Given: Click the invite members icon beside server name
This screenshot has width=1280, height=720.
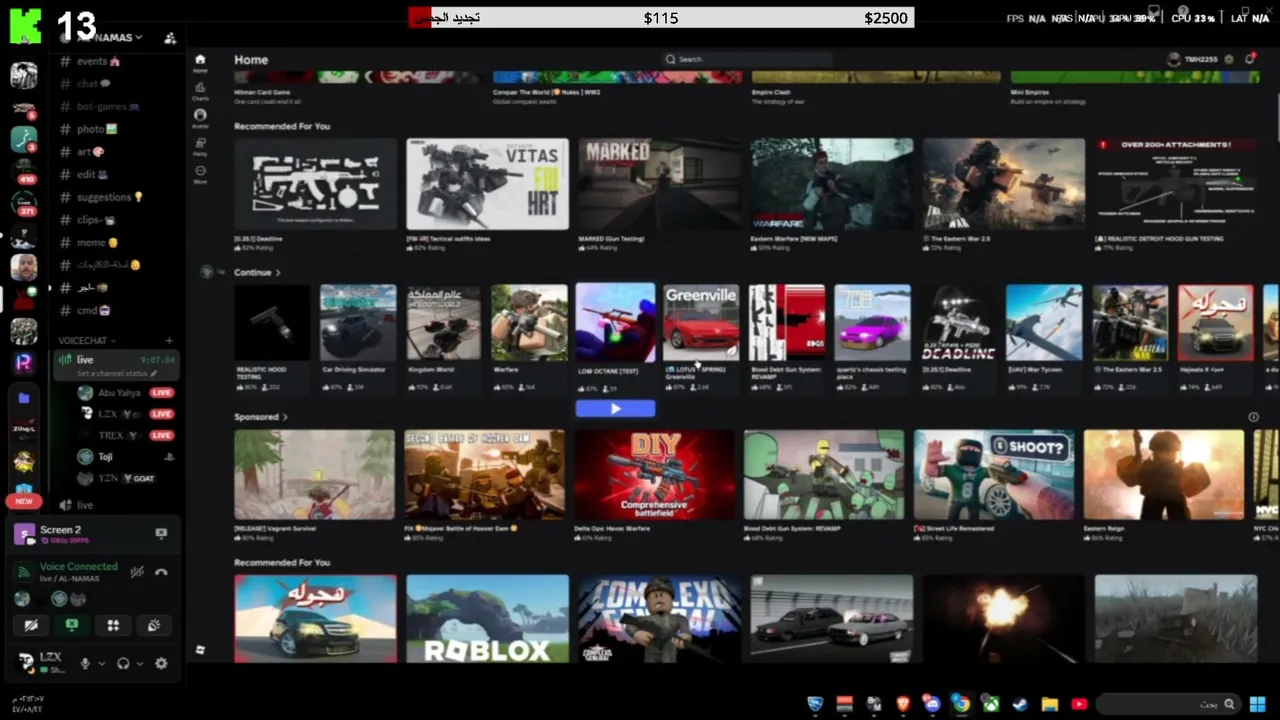Looking at the screenshot, I should point(170,38).
